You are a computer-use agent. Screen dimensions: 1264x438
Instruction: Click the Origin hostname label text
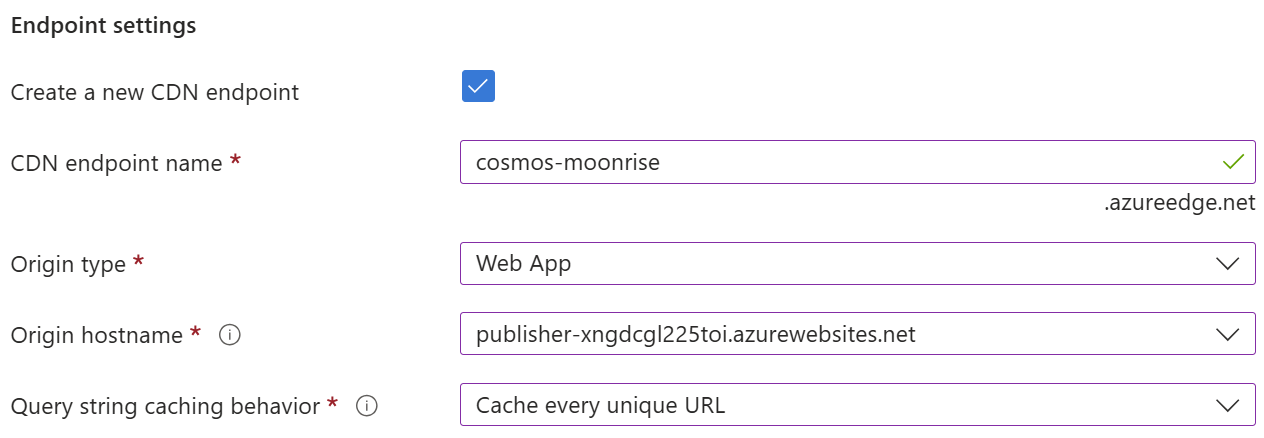97,335
